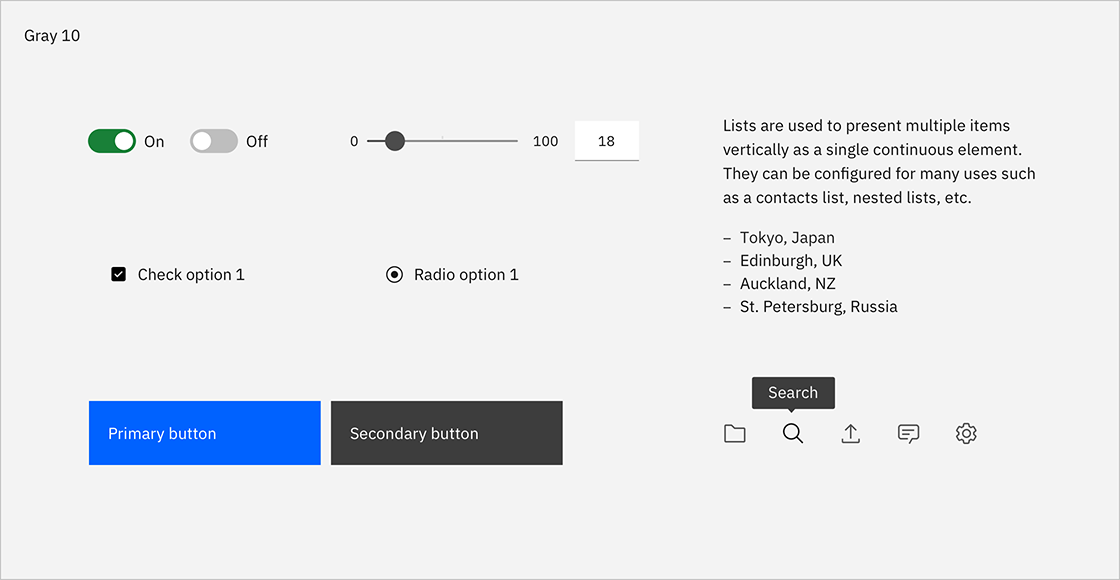1120x580 pixels.
Task: Uncheck Check option 1
Action: (119, 273)
